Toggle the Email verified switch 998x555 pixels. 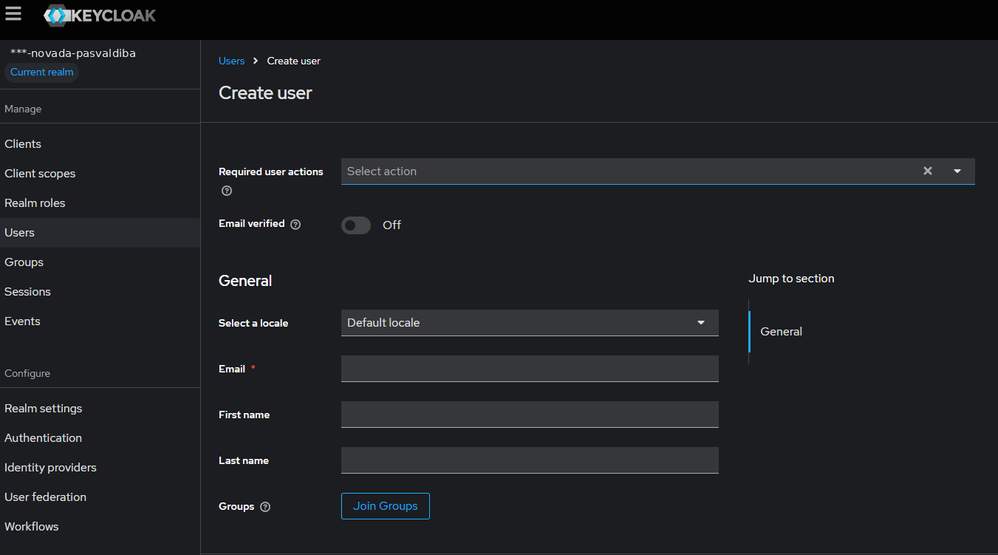click(356, 225)
